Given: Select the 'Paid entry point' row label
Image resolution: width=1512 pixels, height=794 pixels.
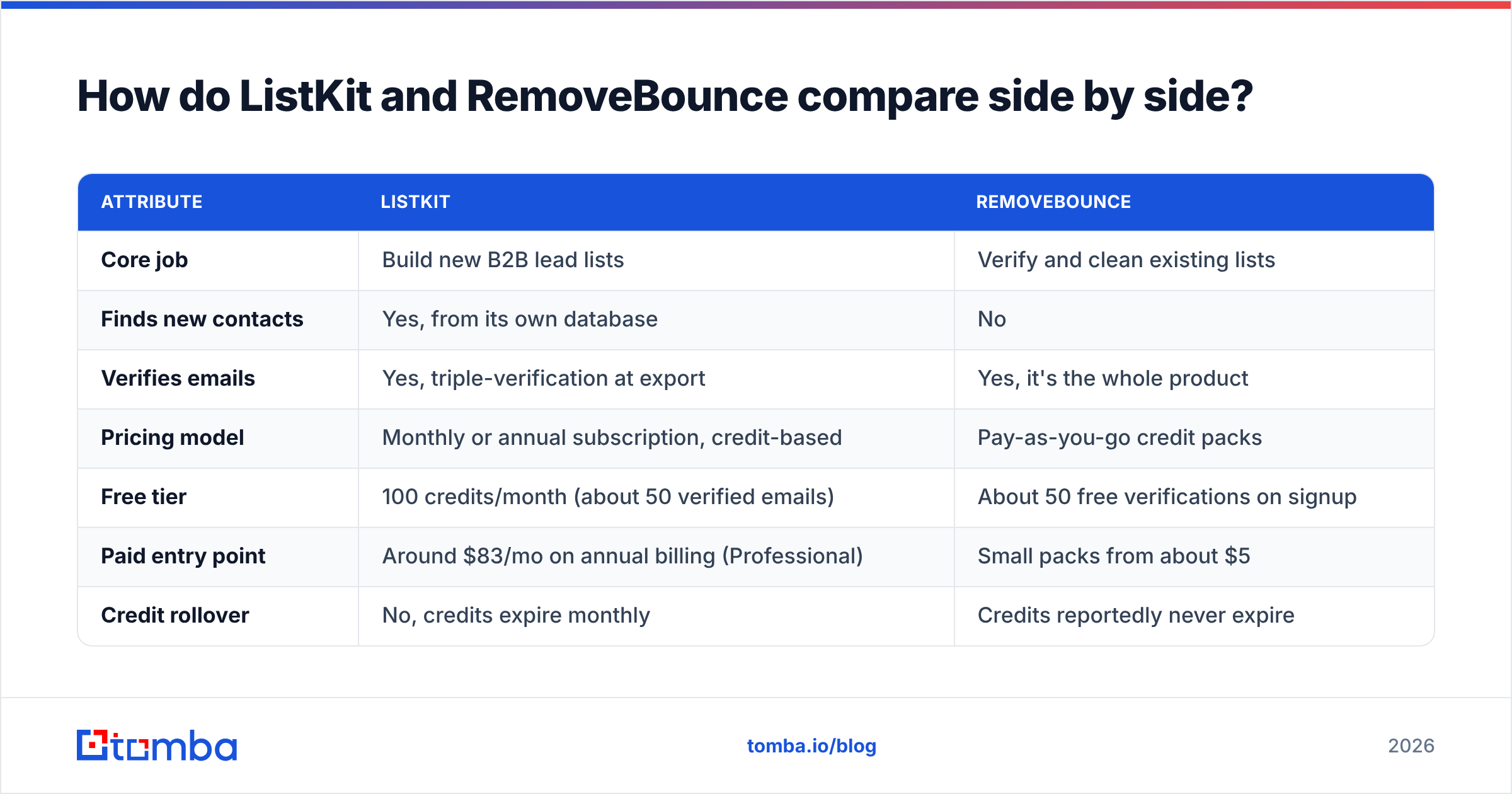Looking at the screenshot, I should (183, 556).
